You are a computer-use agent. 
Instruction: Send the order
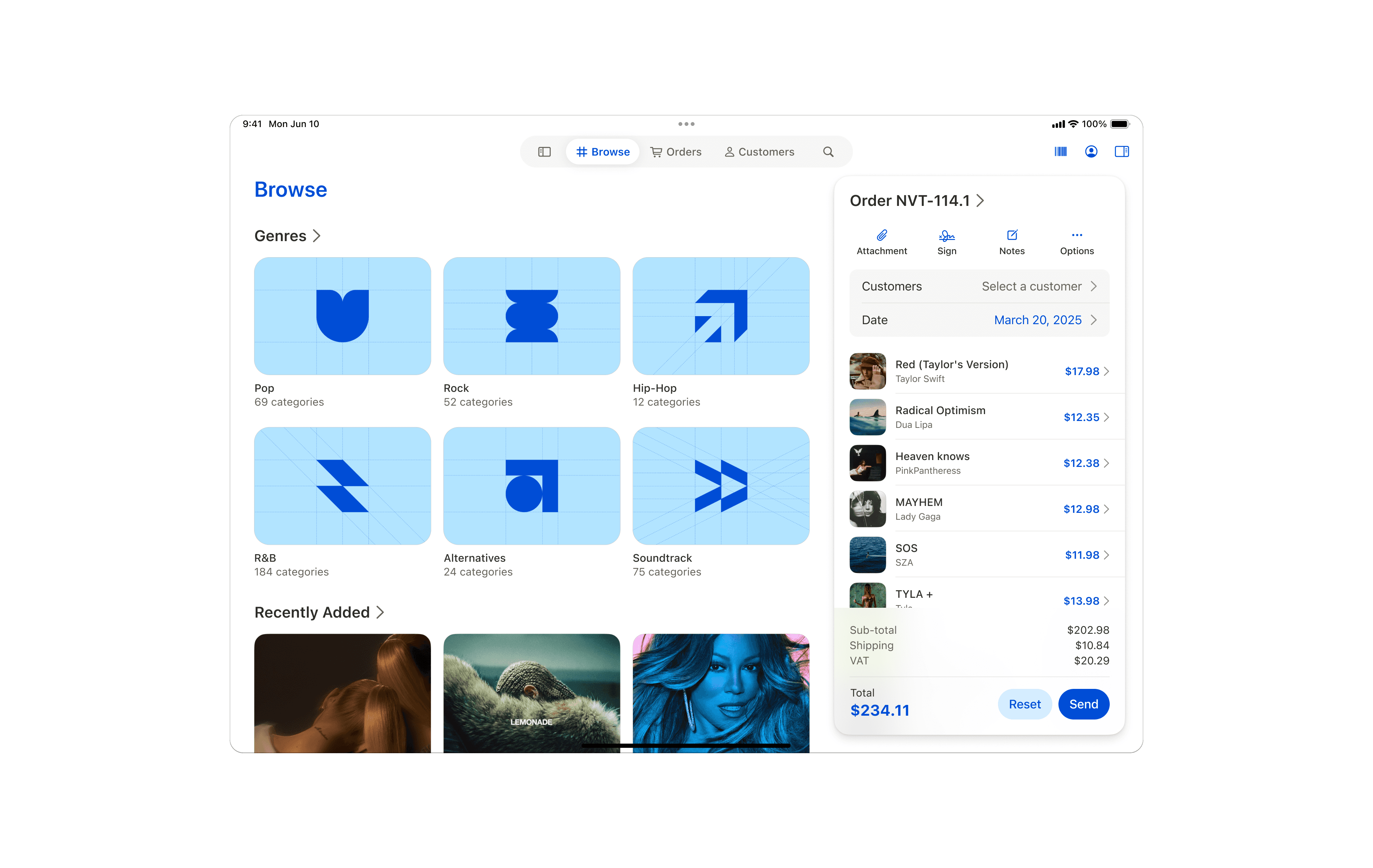click(x=1083, y=704)
